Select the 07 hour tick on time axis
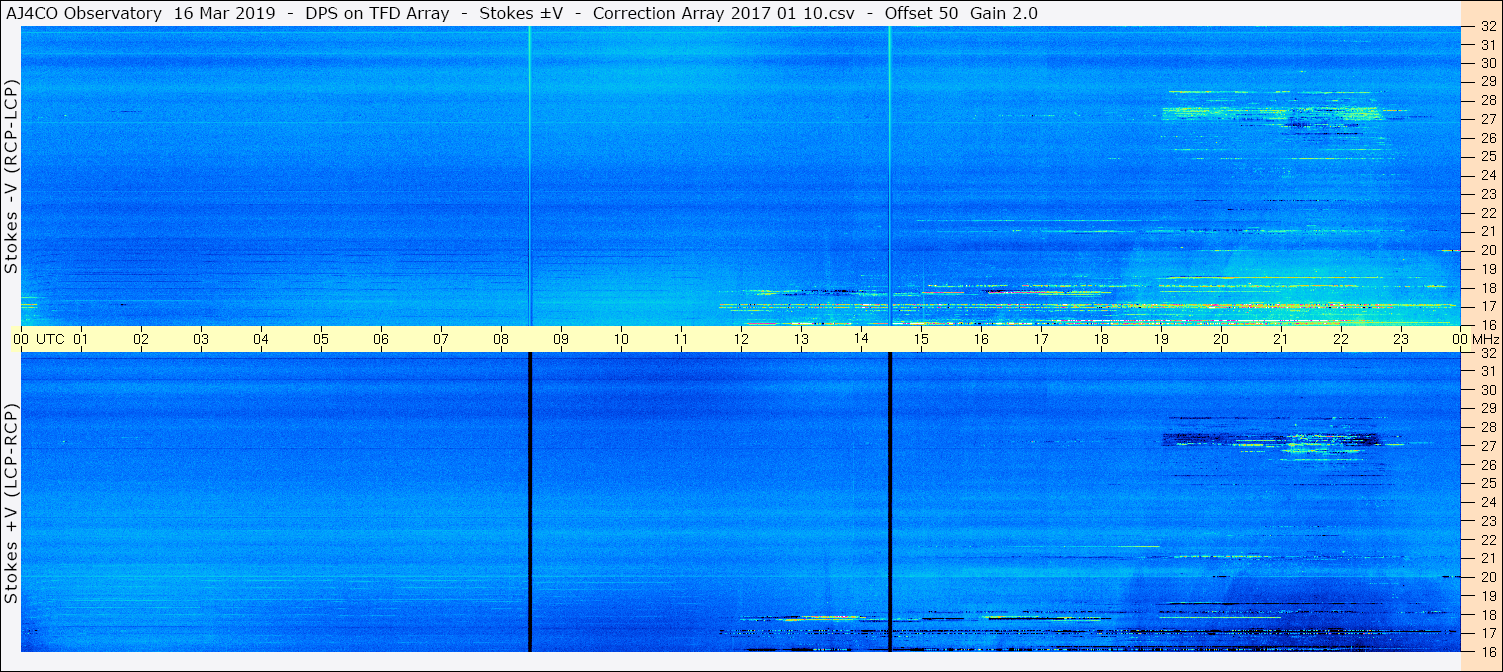Image resolution: width=1503 pixels, height=672 pixels. (x=441, y=339)
